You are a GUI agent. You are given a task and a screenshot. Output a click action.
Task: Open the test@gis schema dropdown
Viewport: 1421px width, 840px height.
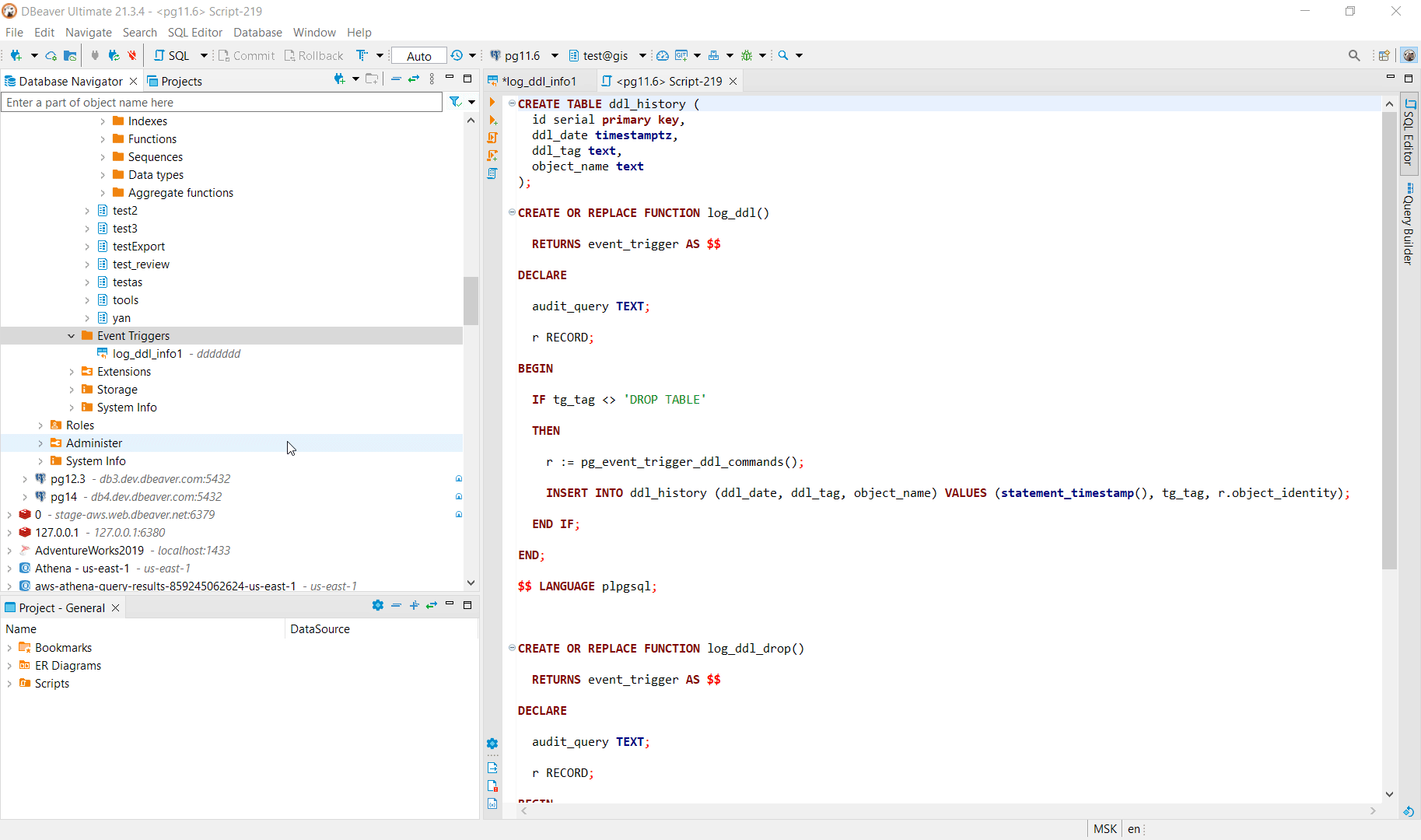coord(642,55)
